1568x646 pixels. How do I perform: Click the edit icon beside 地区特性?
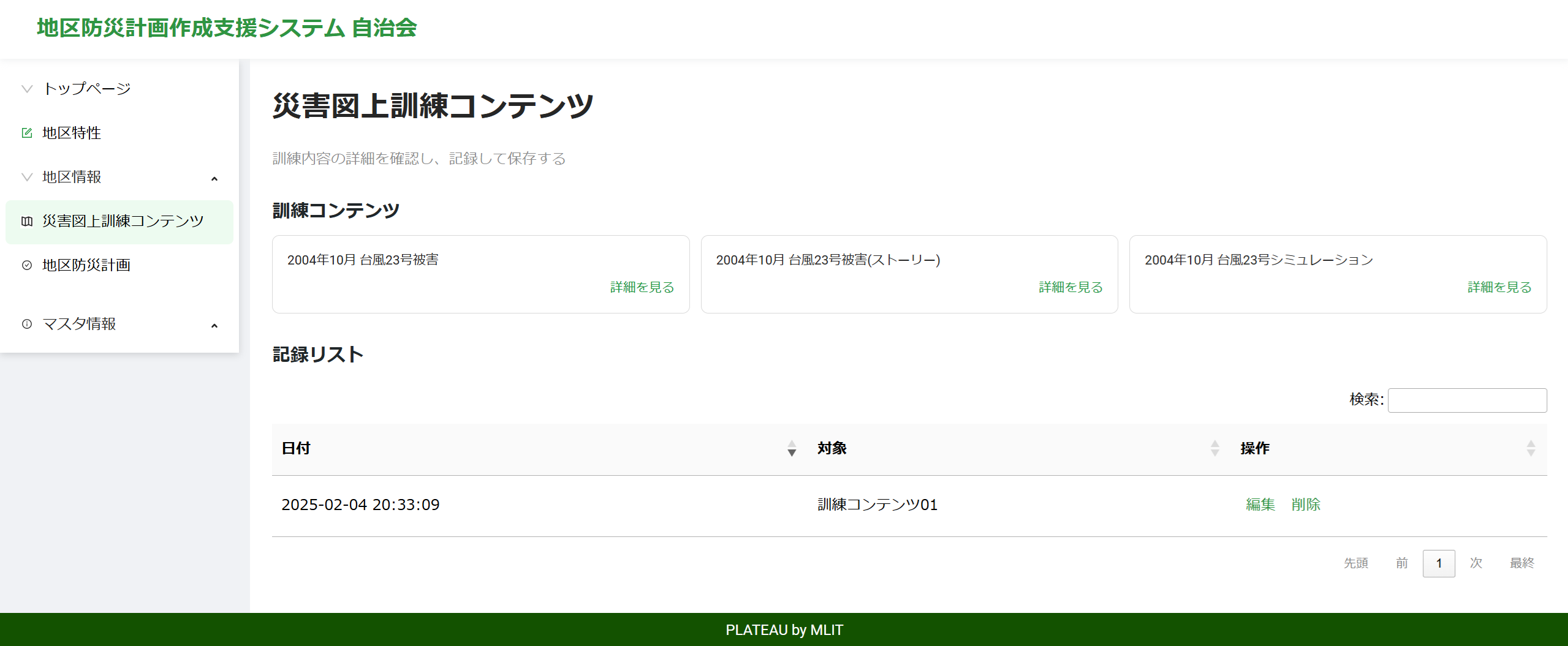(27, 133)
